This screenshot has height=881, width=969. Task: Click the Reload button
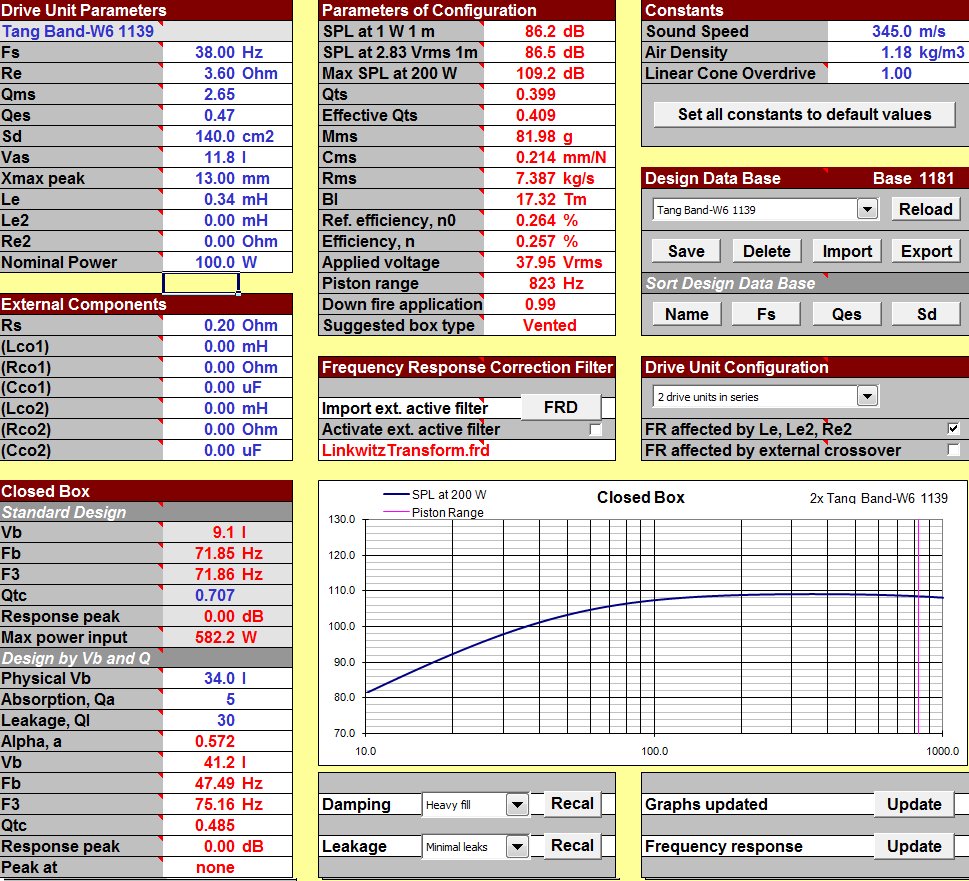click(925, 209)
